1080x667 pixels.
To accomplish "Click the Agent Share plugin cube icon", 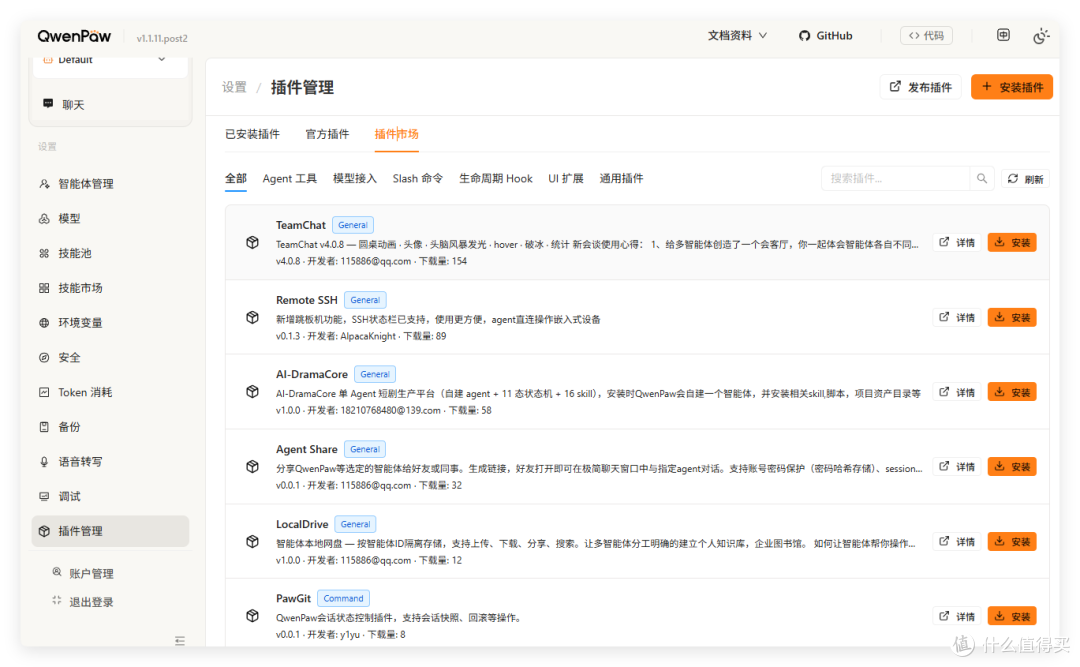I will click(252, 466).
